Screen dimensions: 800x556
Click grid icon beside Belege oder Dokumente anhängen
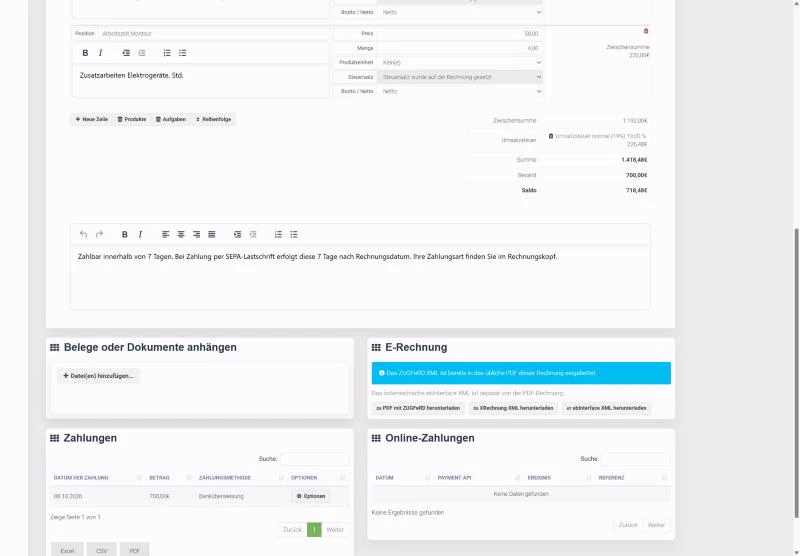[55, 347]
